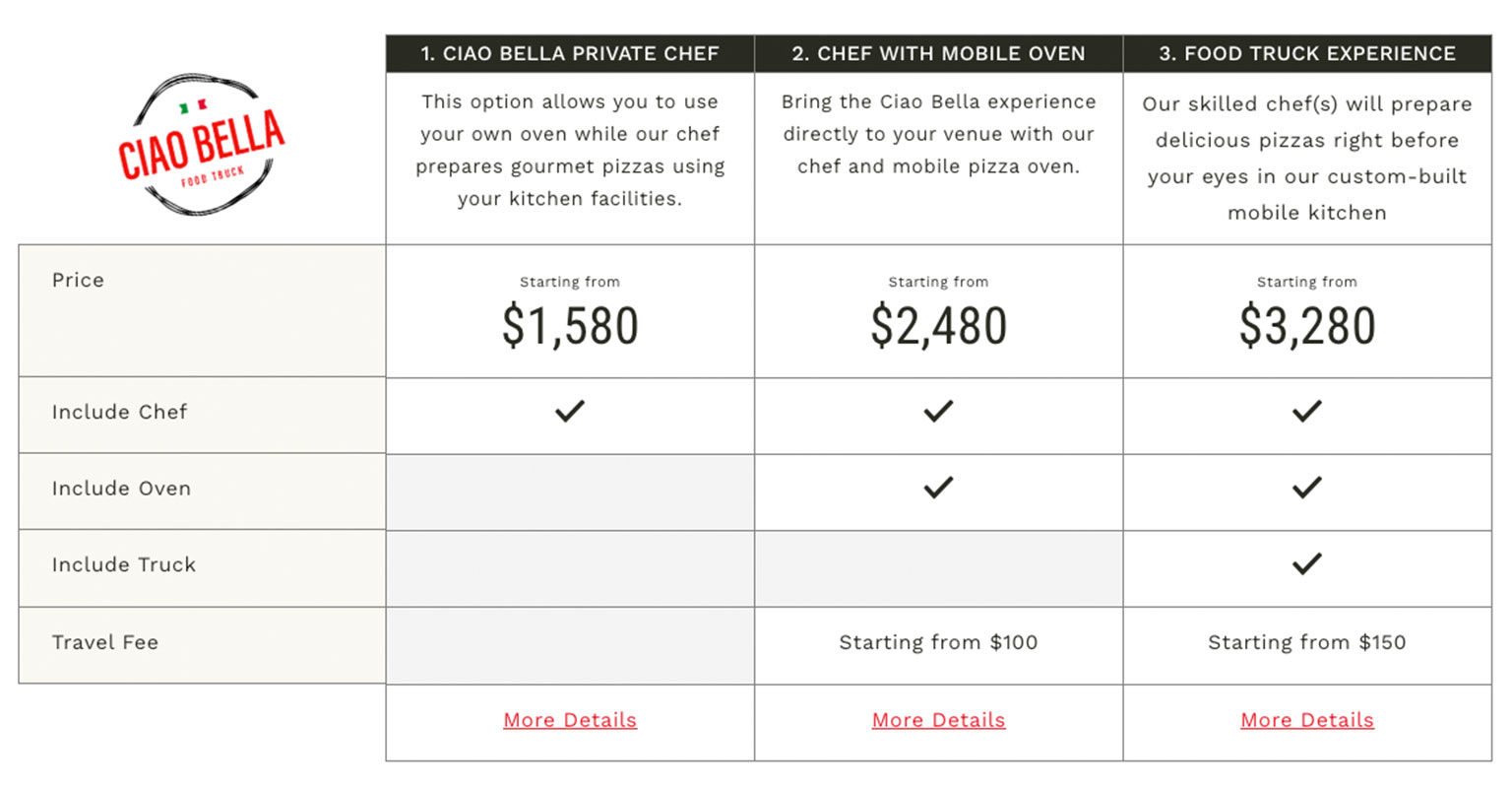Click the Include Chef checkmark for Private Chef
The height and width of the screenshot is (786, 1512).
pos(570,411)
